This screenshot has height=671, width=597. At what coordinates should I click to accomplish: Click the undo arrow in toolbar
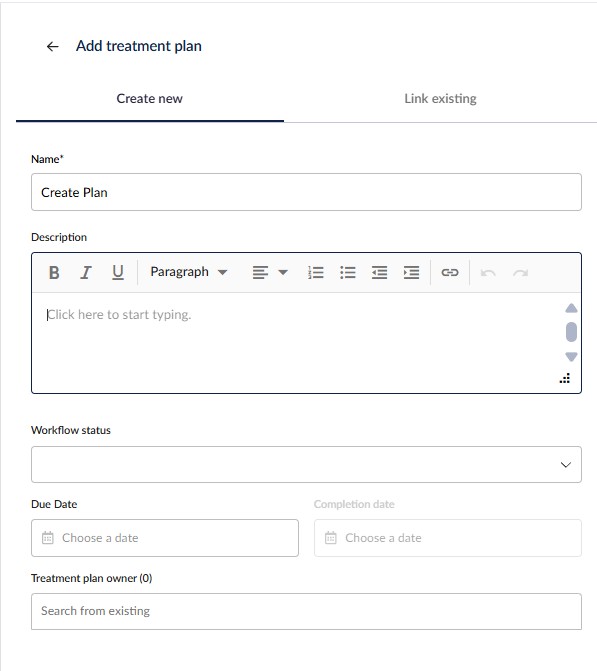pos(488,272)
